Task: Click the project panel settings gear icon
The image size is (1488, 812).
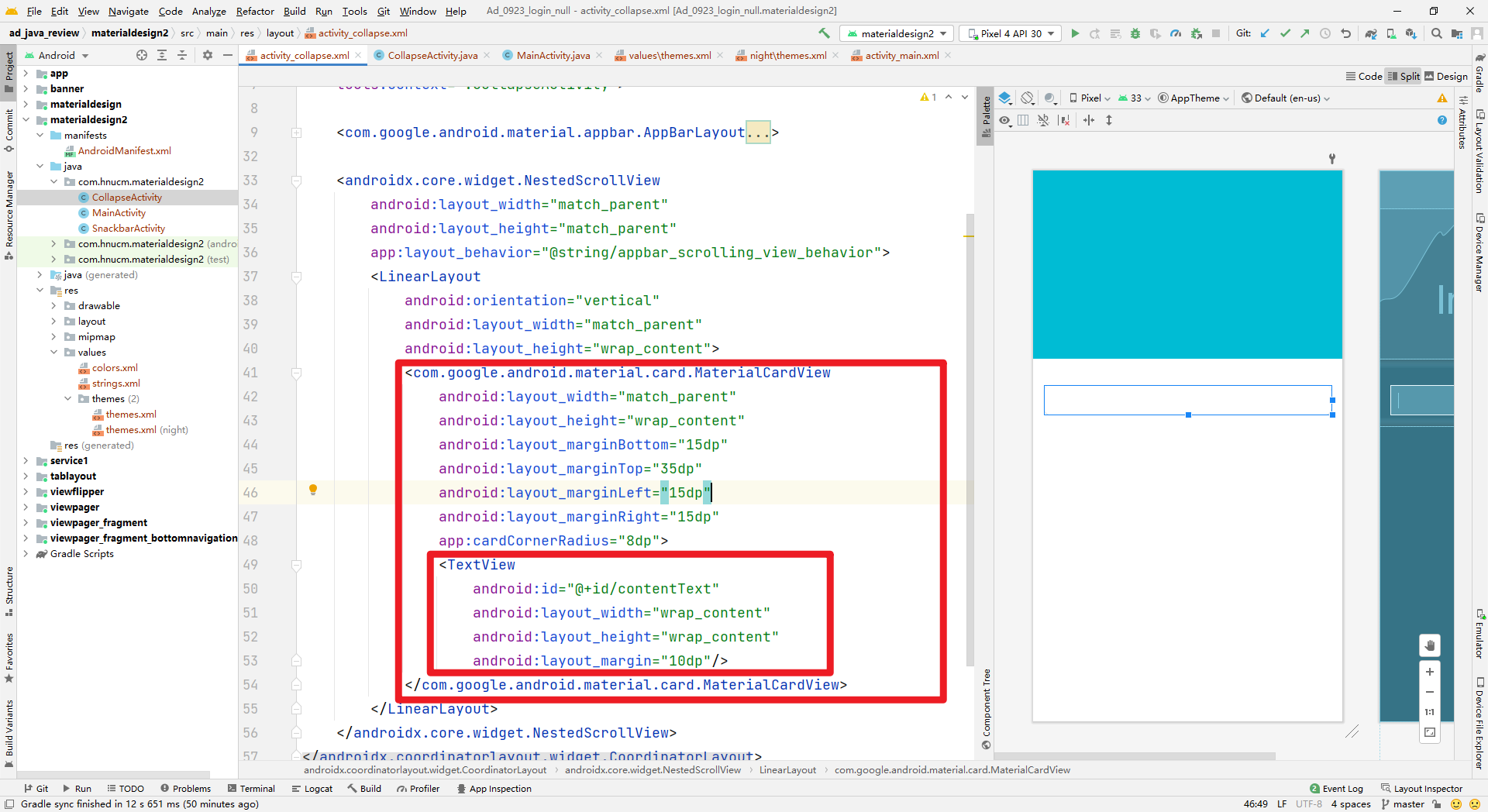Action: point(207,55)
